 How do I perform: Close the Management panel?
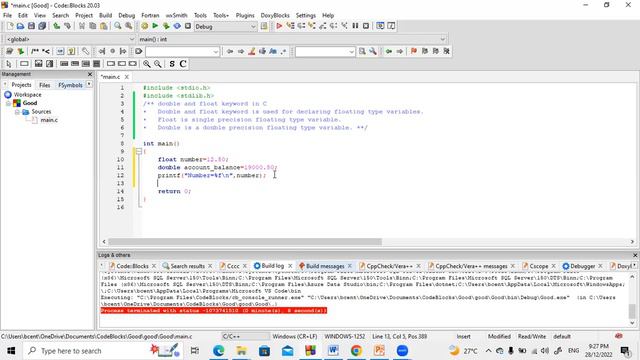point(90,74)
